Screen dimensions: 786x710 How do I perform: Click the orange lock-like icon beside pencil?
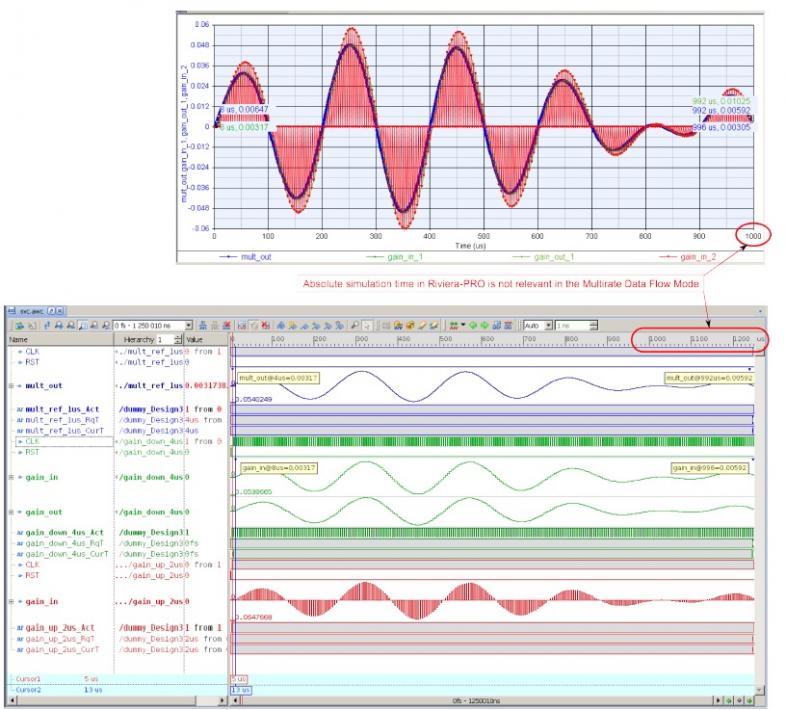coord(410,325)
